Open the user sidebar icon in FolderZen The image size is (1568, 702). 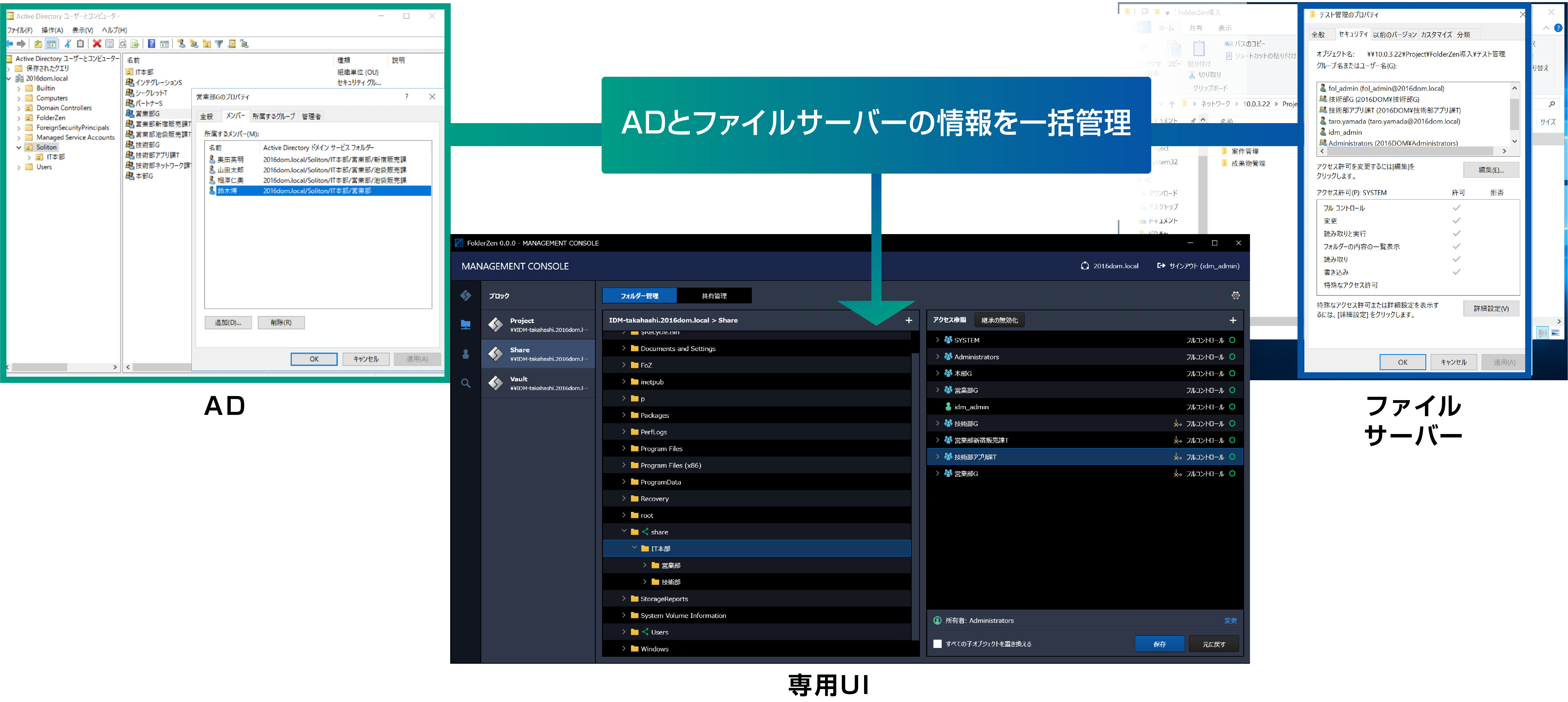[466, 354]
